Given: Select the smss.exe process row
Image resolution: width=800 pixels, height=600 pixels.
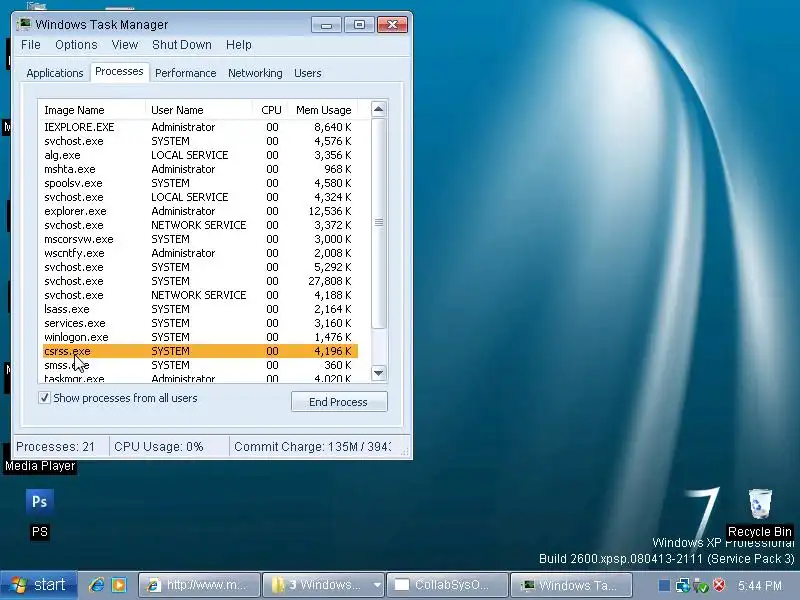Looking at the screenshot, I should [200, 365].
